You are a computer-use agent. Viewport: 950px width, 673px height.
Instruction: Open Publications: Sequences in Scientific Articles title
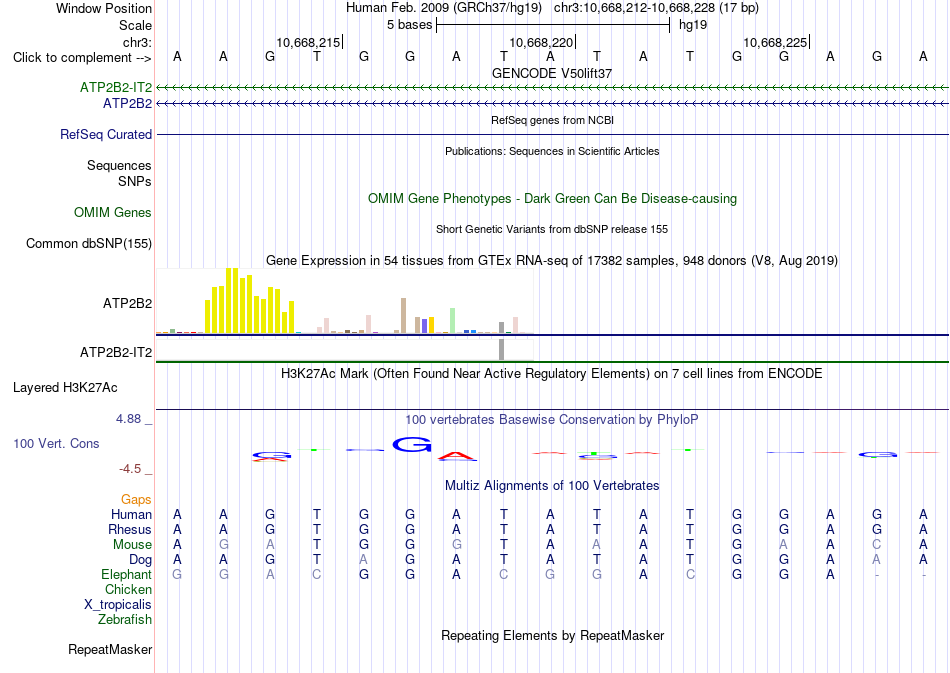coord(552,151)
